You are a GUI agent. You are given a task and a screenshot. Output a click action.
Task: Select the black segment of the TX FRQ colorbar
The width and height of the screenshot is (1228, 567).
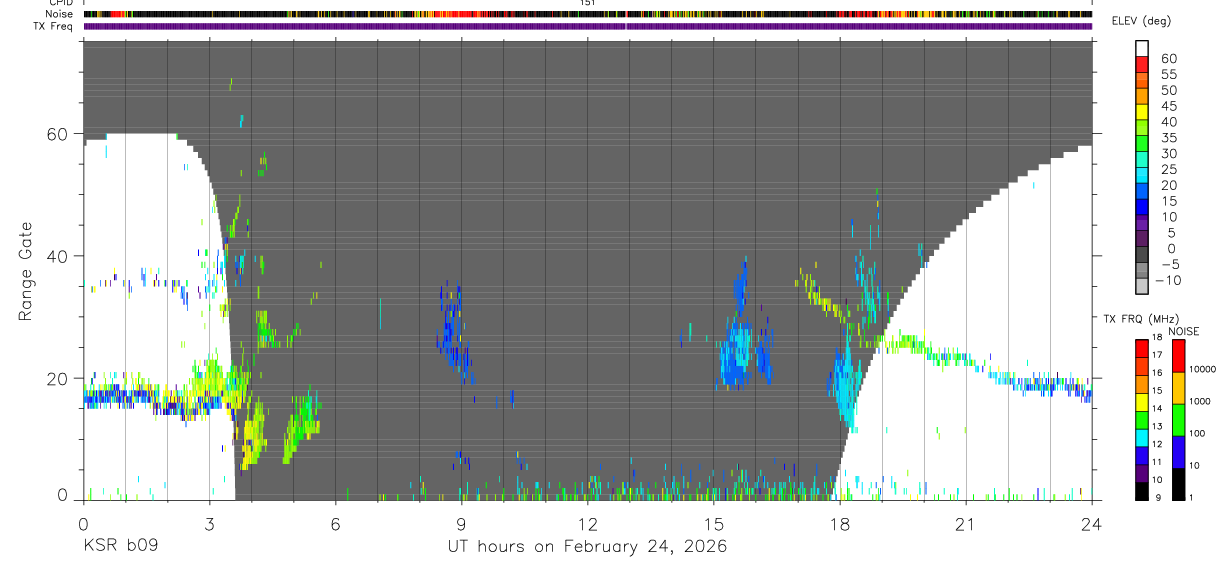(1142, 491)
